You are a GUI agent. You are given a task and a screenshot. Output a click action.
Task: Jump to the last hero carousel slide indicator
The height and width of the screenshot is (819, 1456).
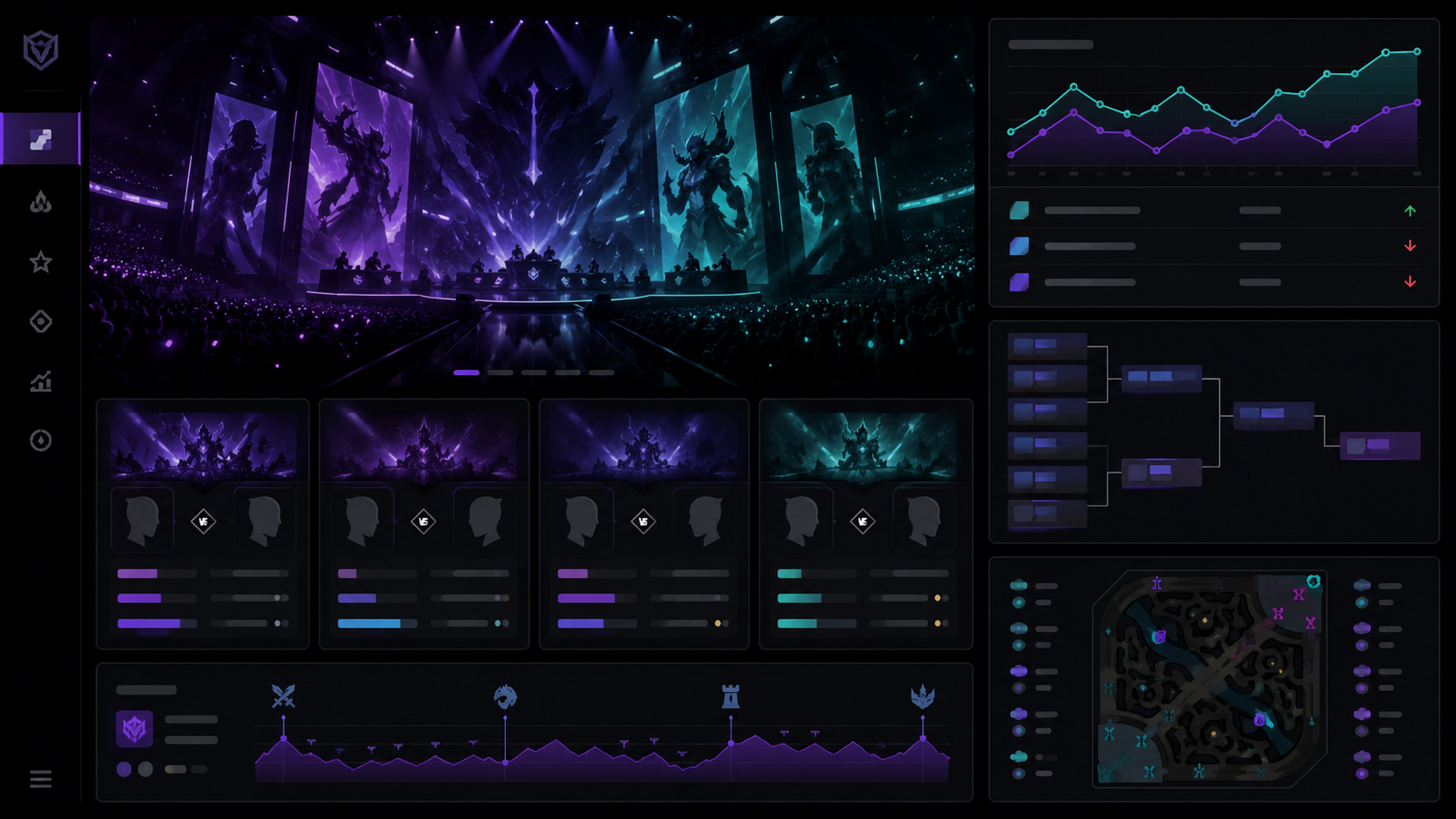[602, 373]
